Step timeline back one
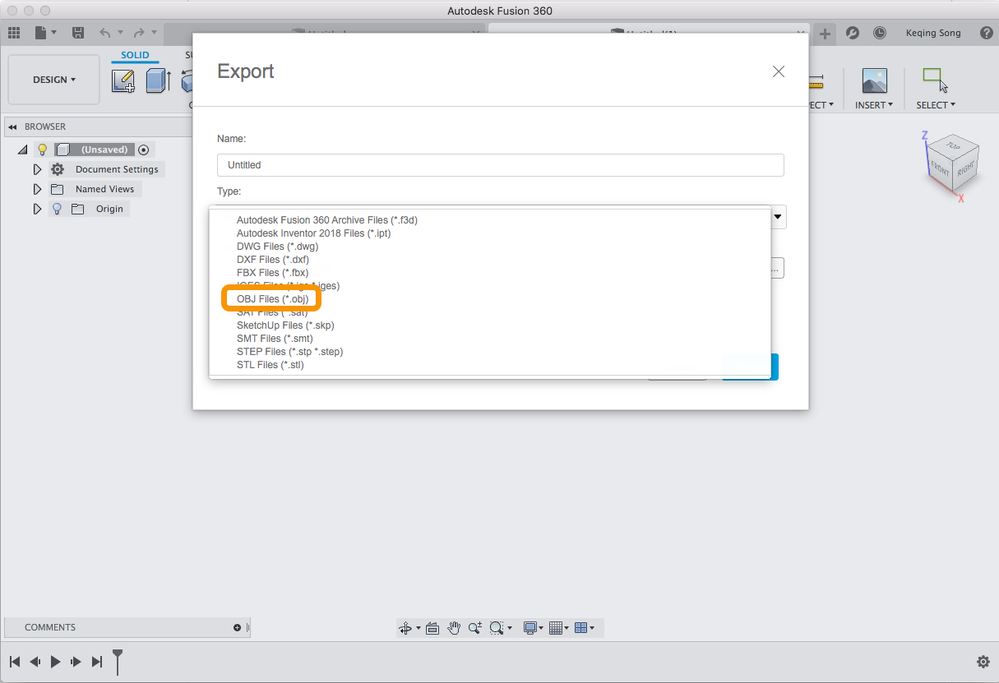This screenshot has width=999, height=683. pos(36,662)
